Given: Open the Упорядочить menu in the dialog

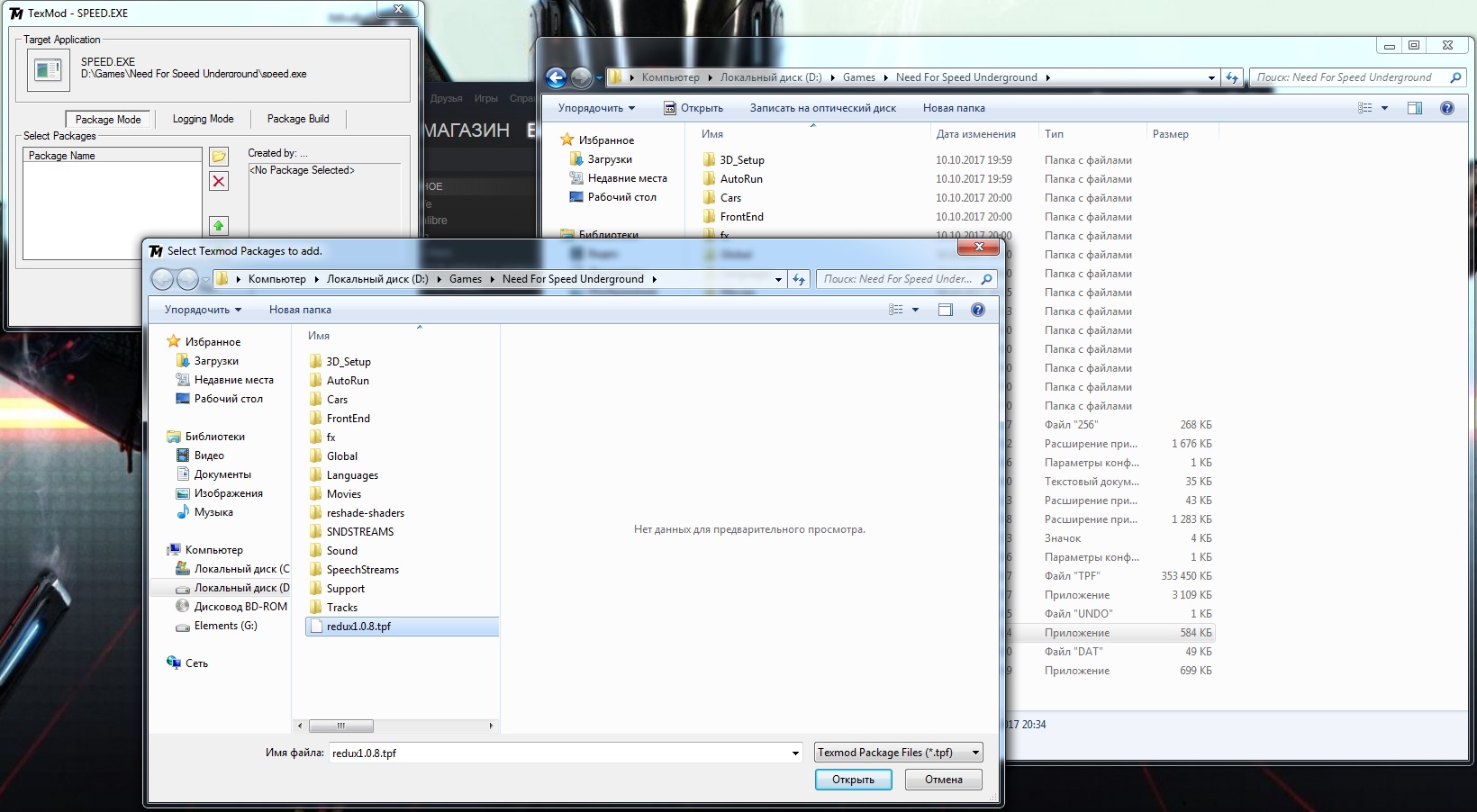Looking at the screenshot, I should point(203,310).
